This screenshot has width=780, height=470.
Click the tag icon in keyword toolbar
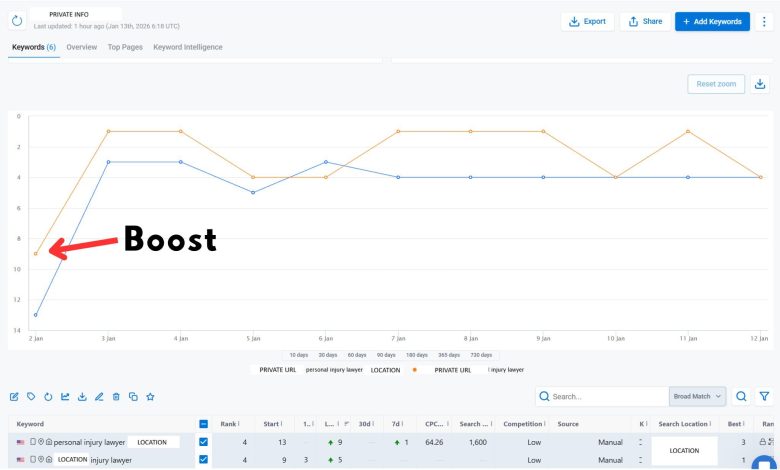[31, 397]
